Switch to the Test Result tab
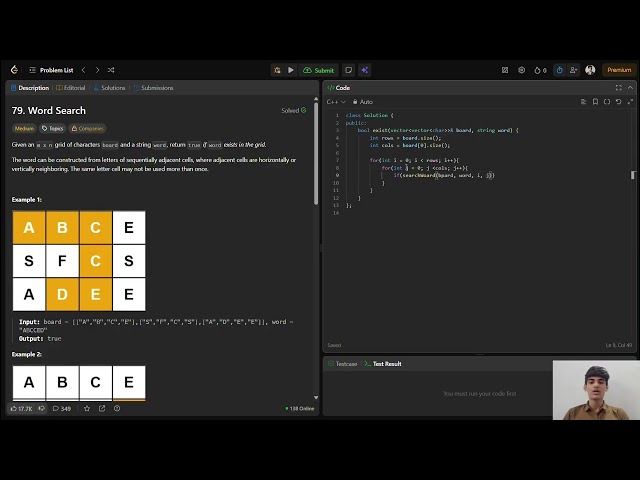This screenshot has height=480, width=640. point(383,364)
